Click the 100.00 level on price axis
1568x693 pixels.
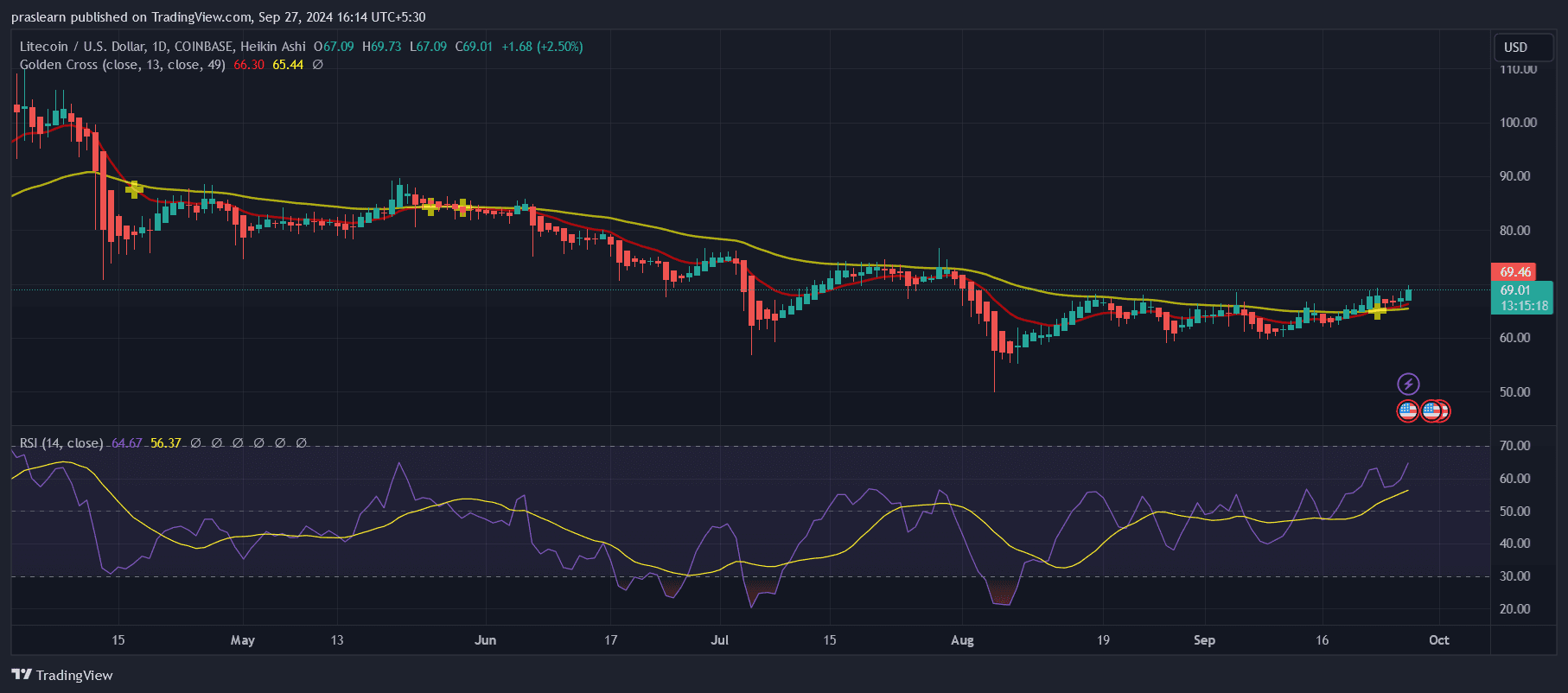(1518, 123)
